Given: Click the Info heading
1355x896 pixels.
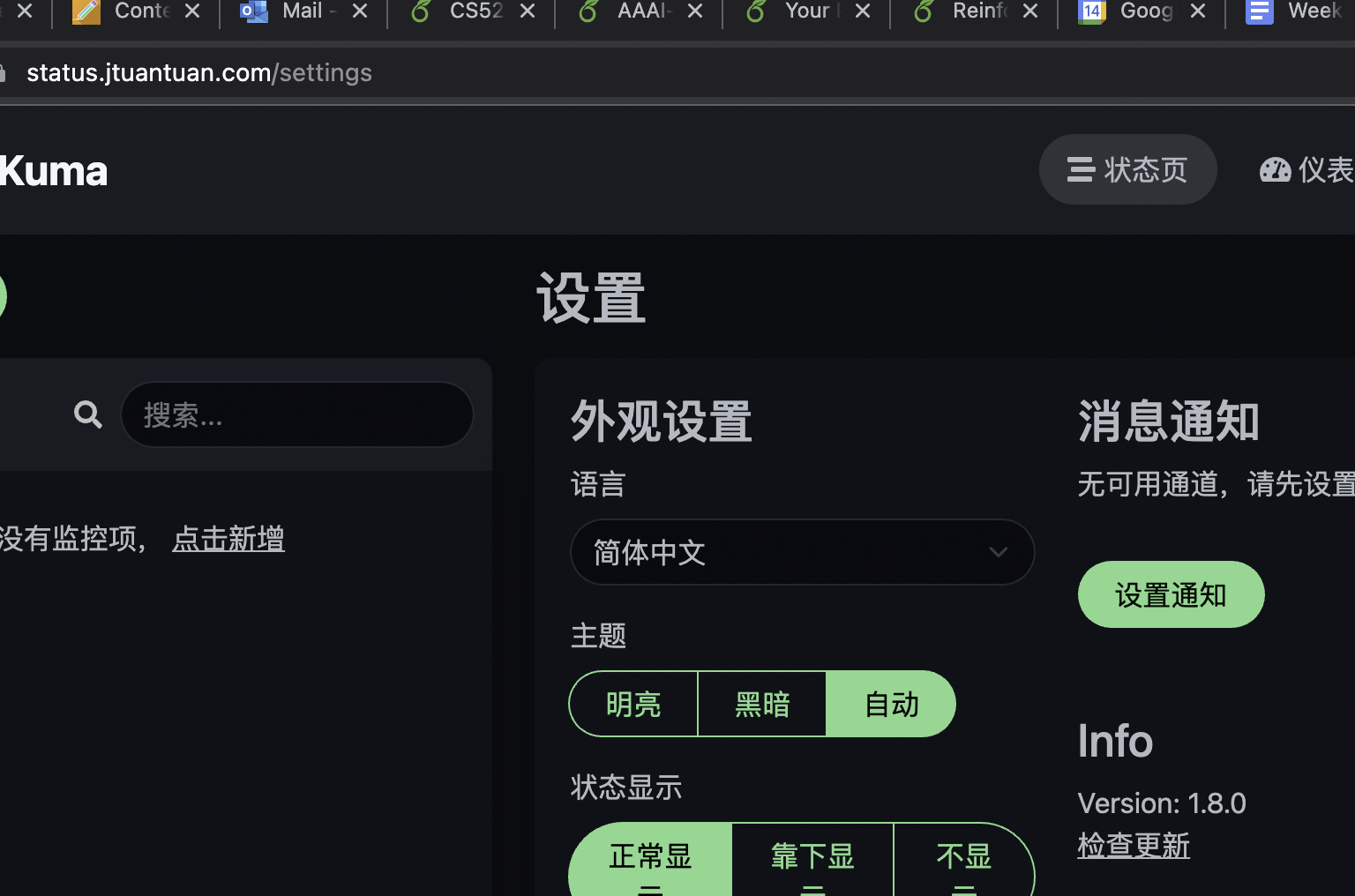Looking at the screenshot, I should (1115, 741).
